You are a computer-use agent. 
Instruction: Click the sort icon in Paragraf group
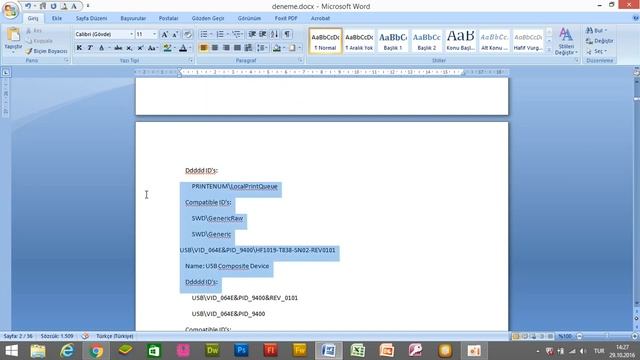click(274, 34)
